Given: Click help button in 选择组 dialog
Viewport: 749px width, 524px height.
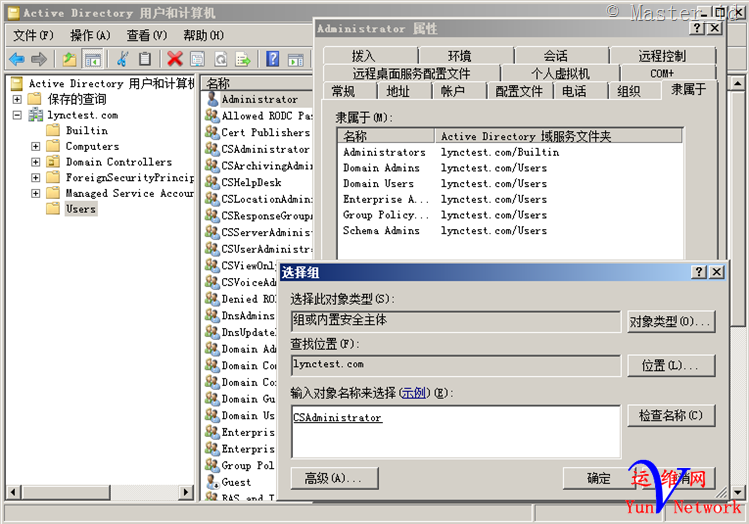Looking at the screenshot, I should tap(699, 272).
